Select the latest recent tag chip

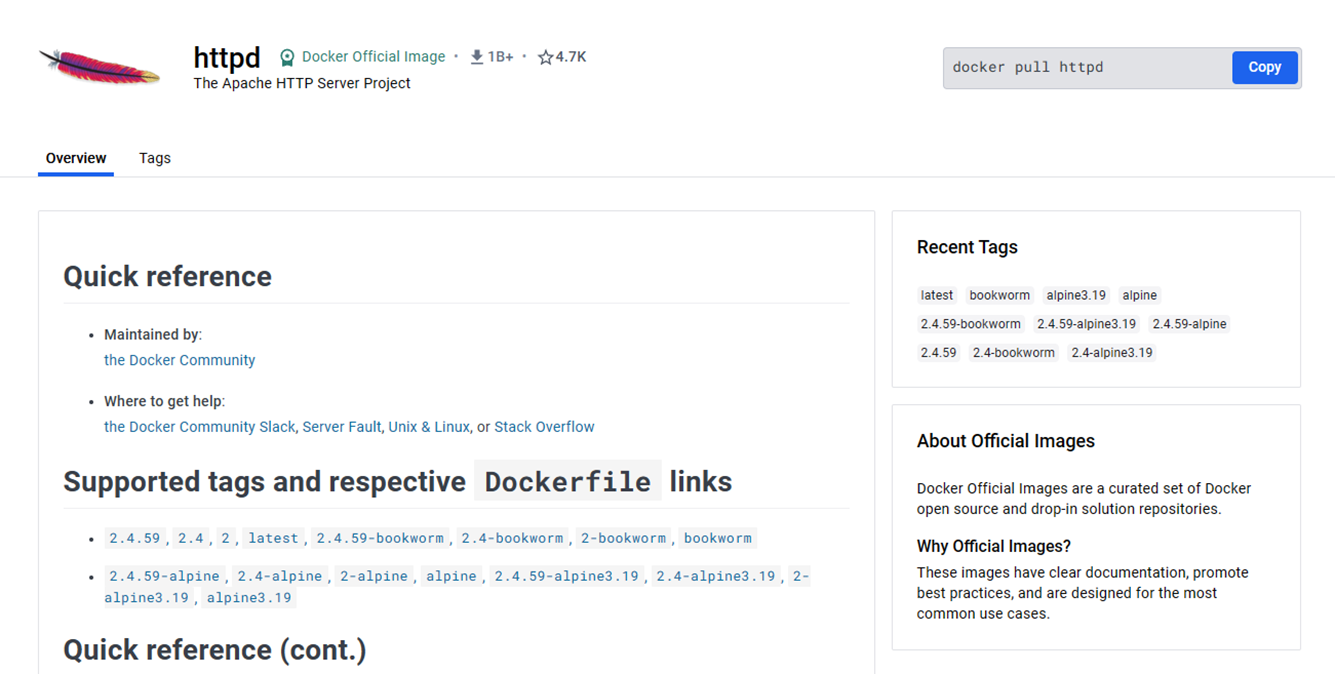(936, 295)
